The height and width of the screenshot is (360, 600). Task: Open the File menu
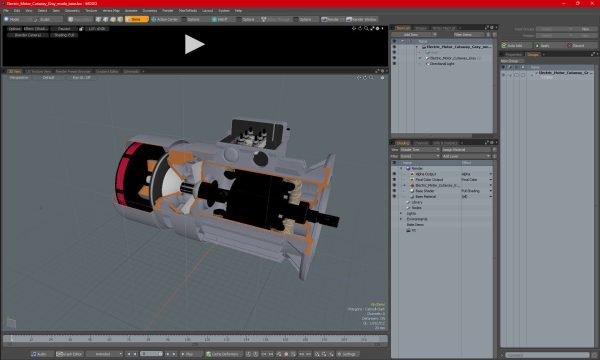coord(6,11)
